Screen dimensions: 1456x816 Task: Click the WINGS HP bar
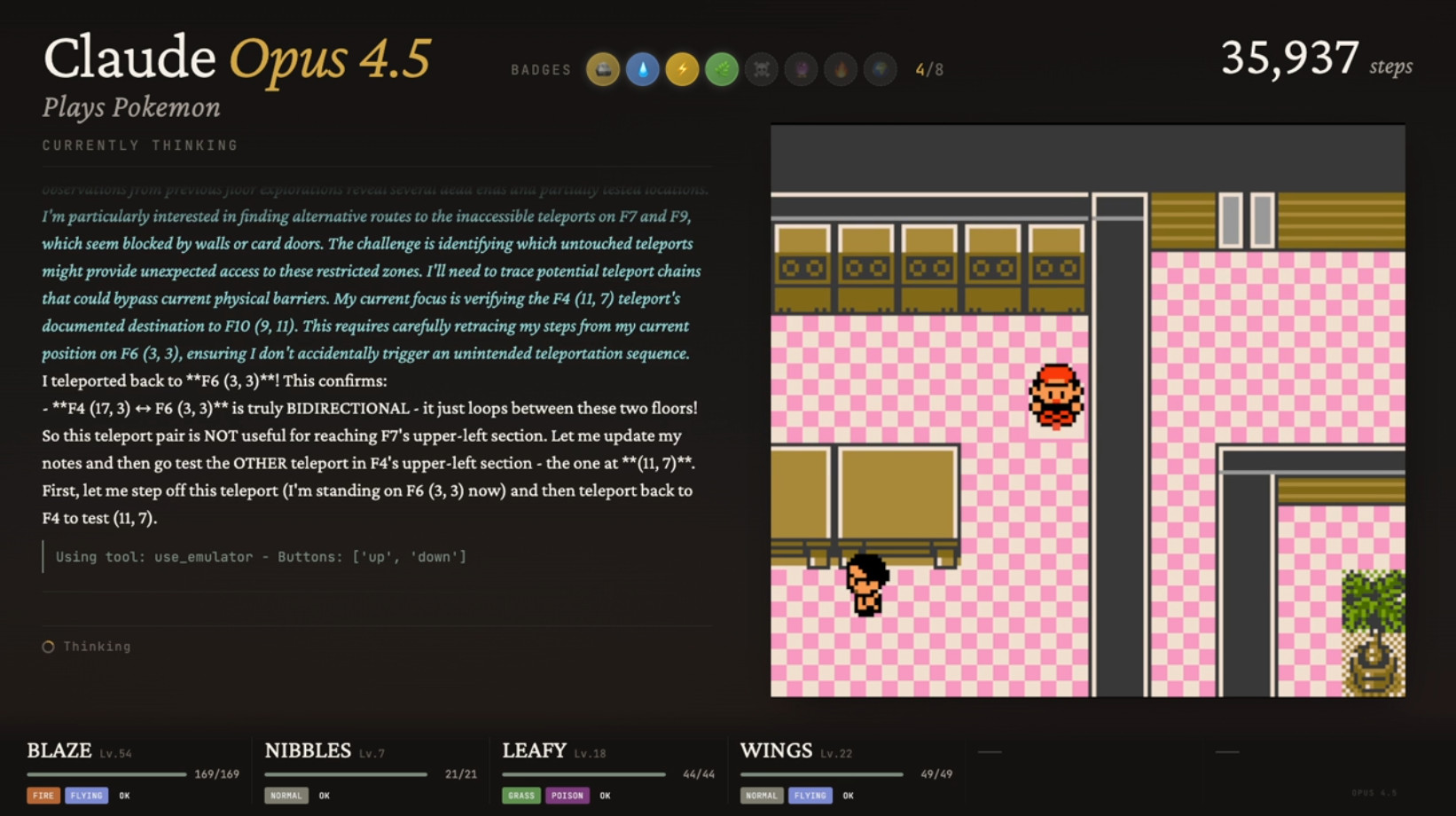[x=822, y=774]
